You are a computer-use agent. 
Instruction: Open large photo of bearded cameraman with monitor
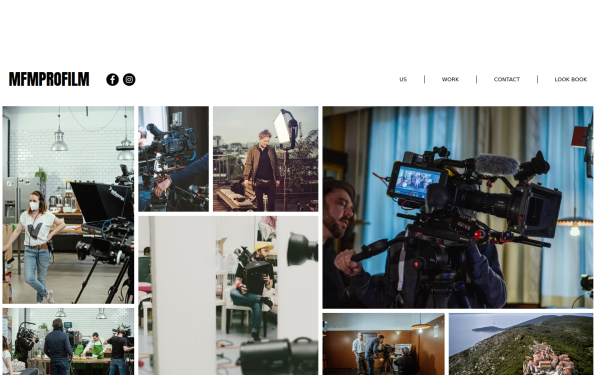[x=458, y=207]
